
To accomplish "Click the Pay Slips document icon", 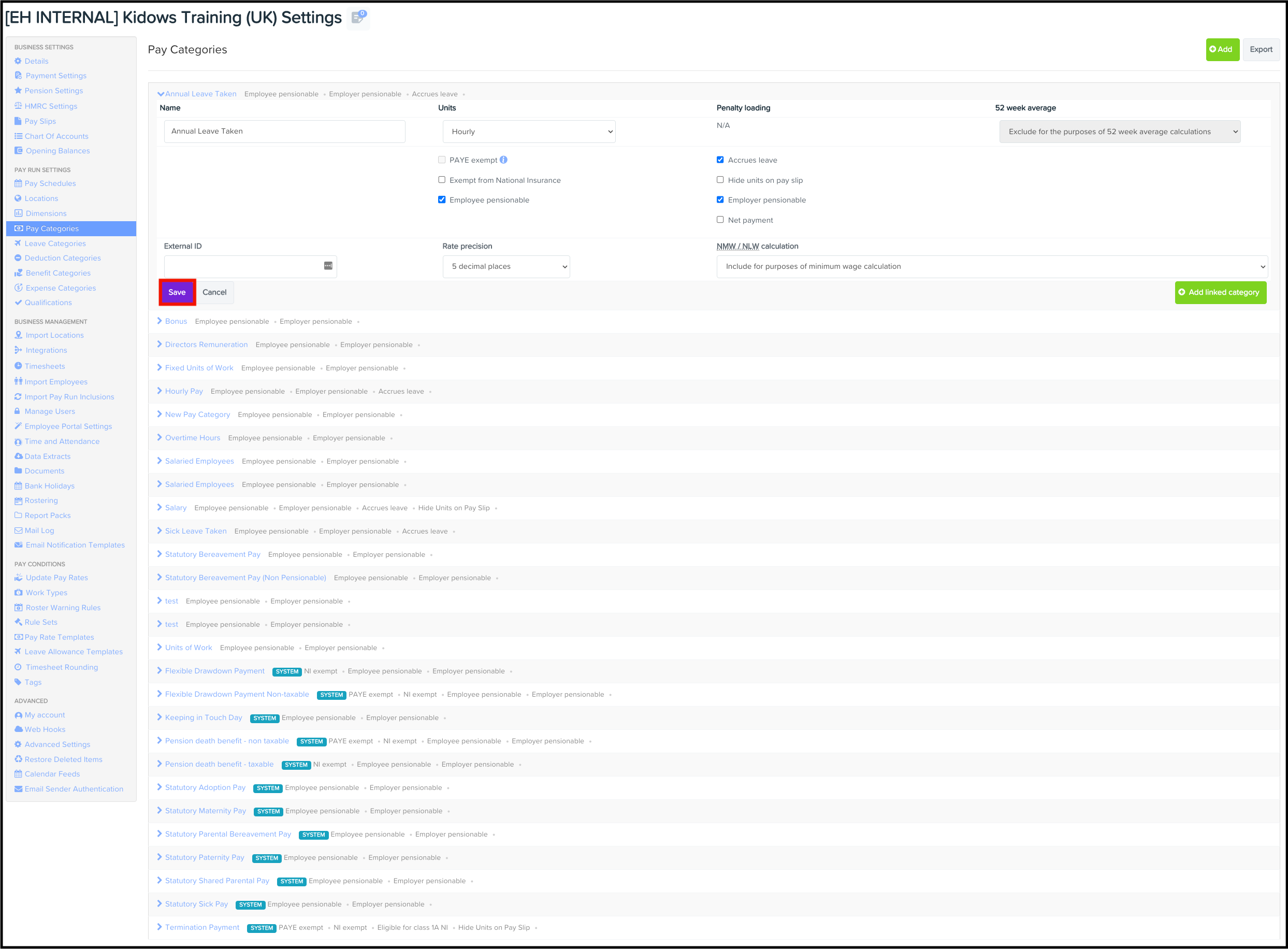I will [18, 121].
